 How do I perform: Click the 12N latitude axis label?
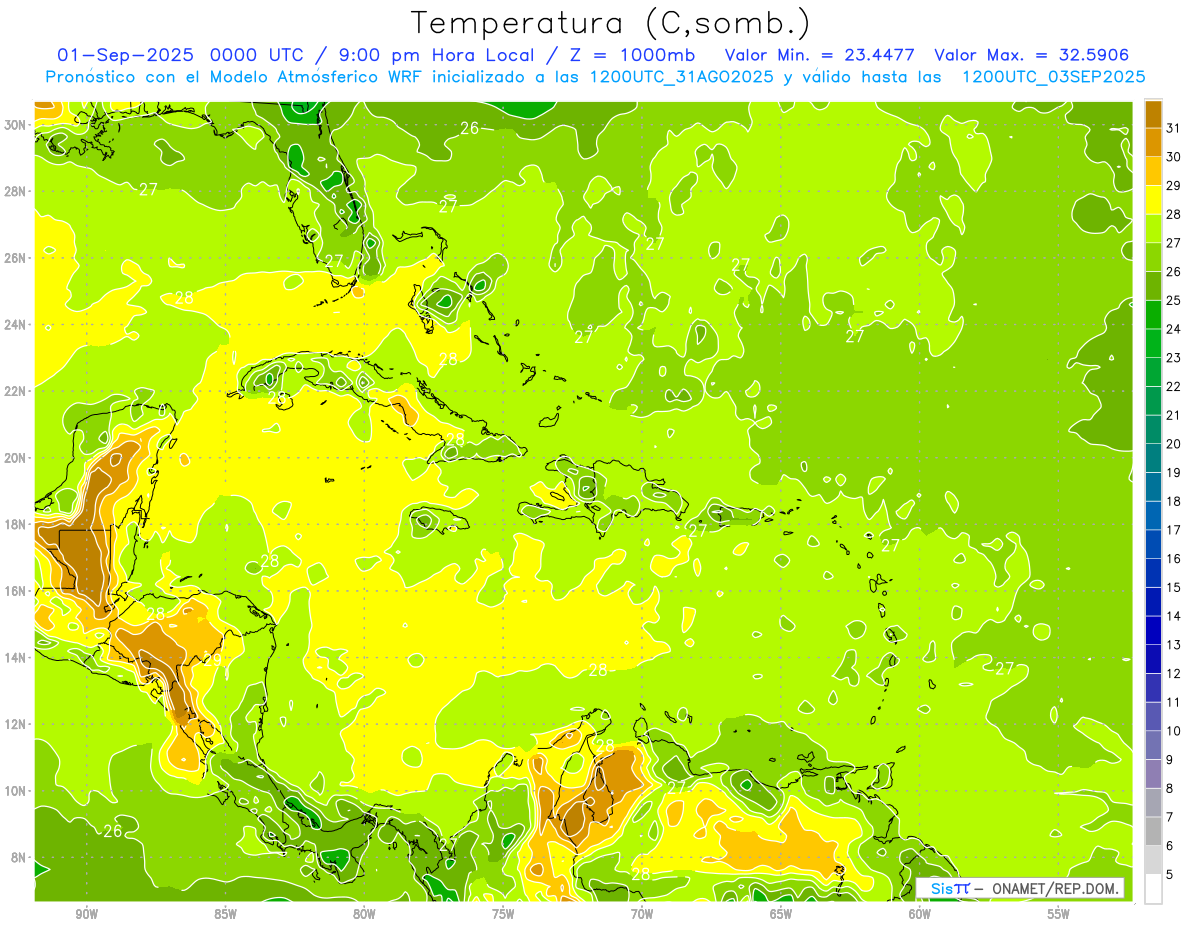16,724
